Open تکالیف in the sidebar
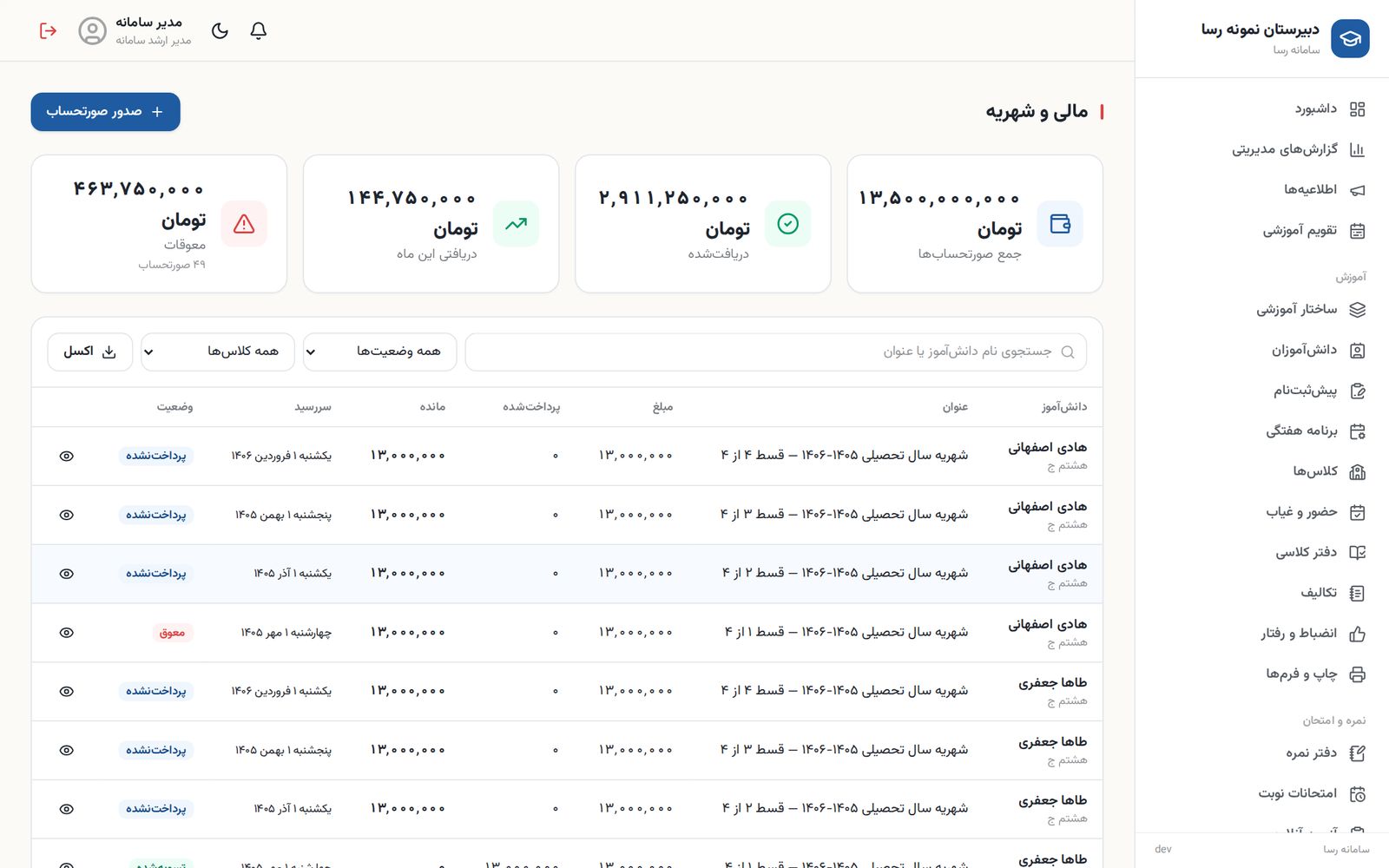1389x868 pixels. [1262, 593]
